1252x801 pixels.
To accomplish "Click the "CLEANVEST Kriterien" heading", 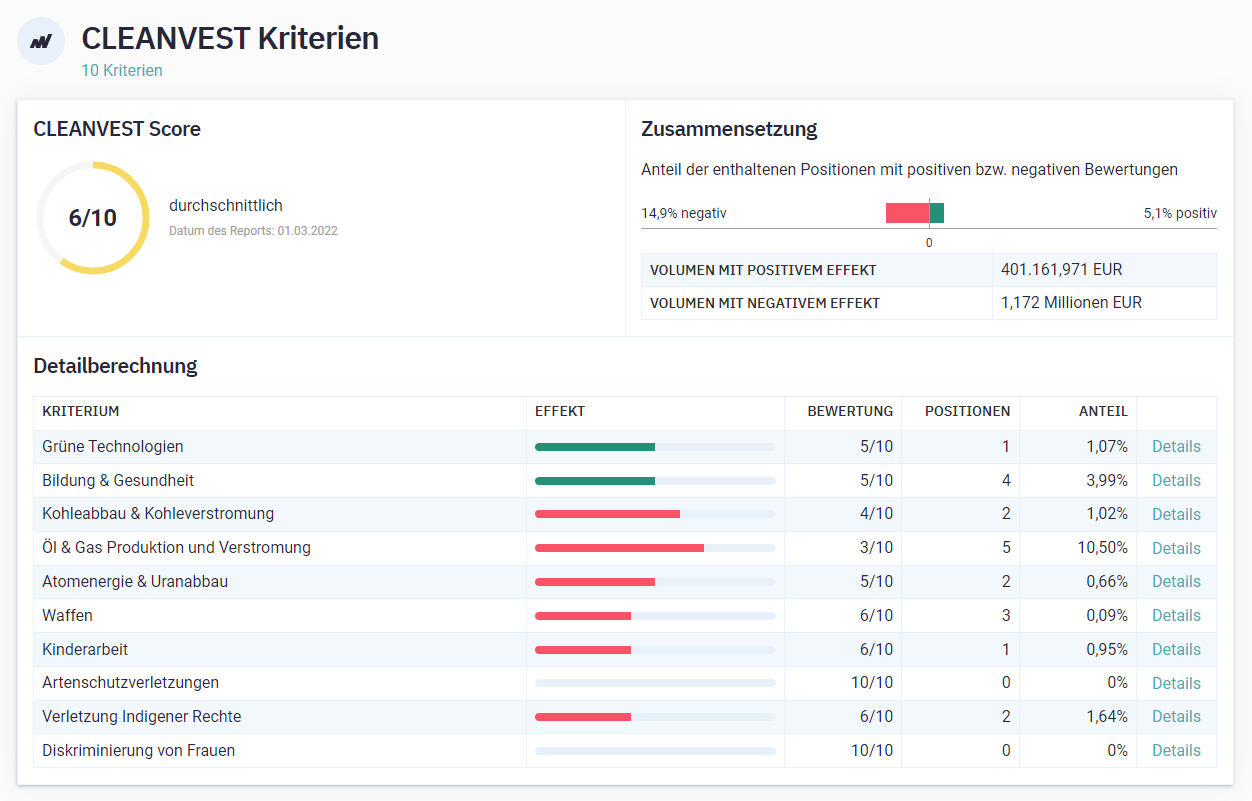I will 230,38.
